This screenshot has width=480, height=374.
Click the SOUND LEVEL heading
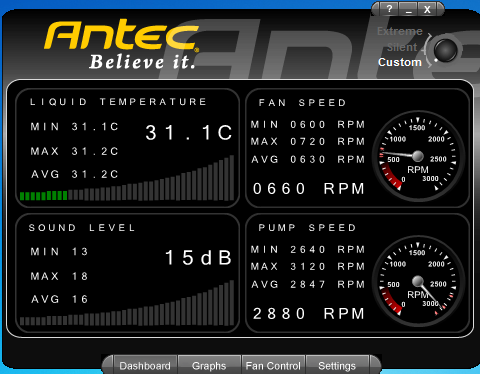[x=82, y=228]
